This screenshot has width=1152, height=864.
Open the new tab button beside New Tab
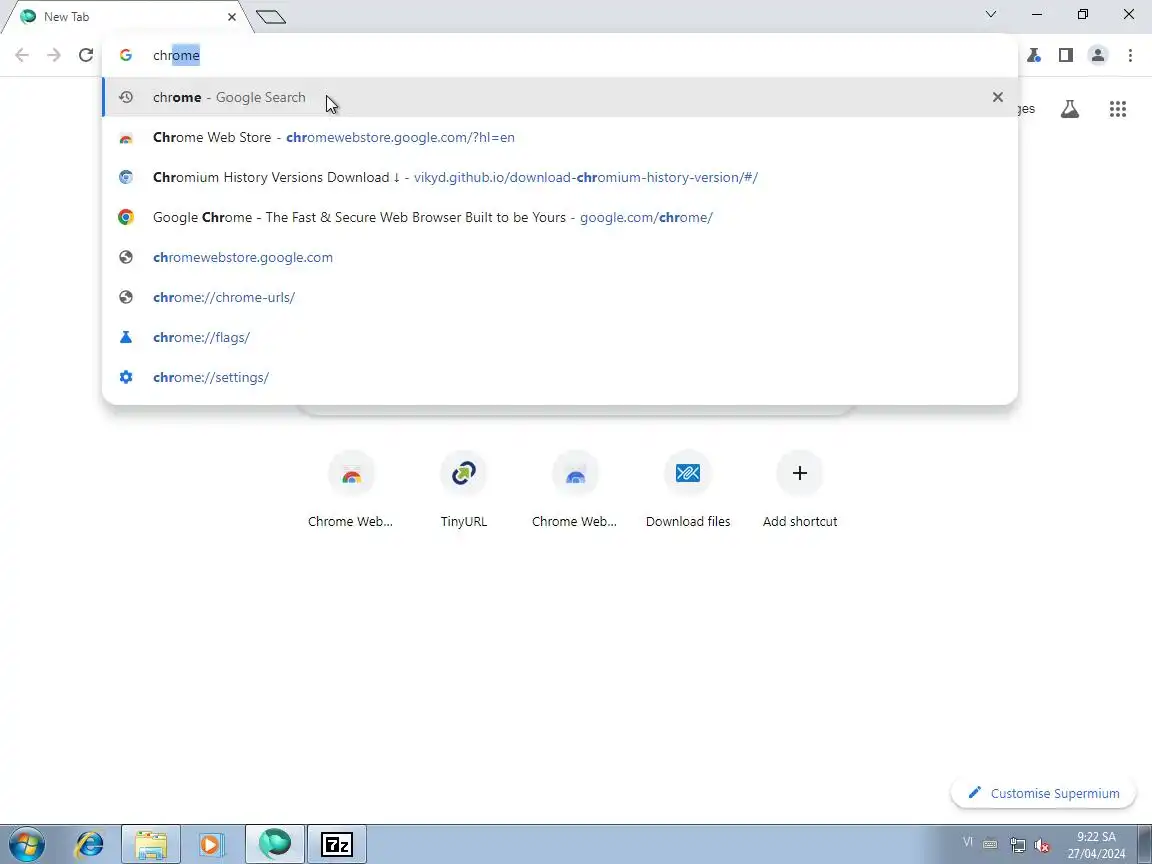coord(271,16)
